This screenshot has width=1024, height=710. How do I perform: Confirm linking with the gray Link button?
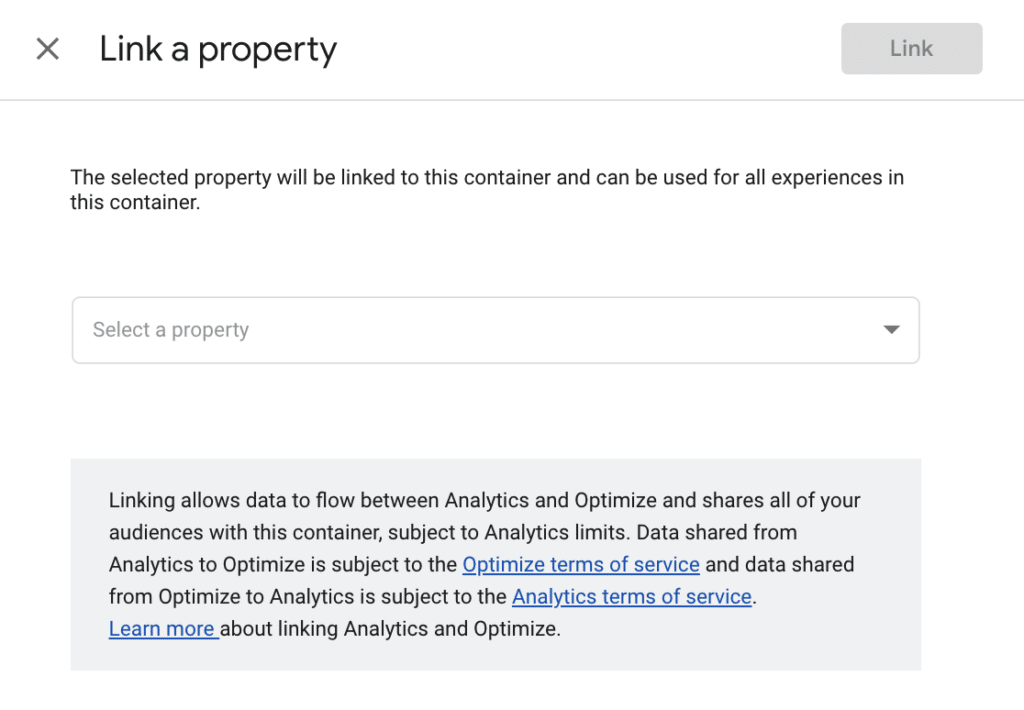click(x=912, y=48)
